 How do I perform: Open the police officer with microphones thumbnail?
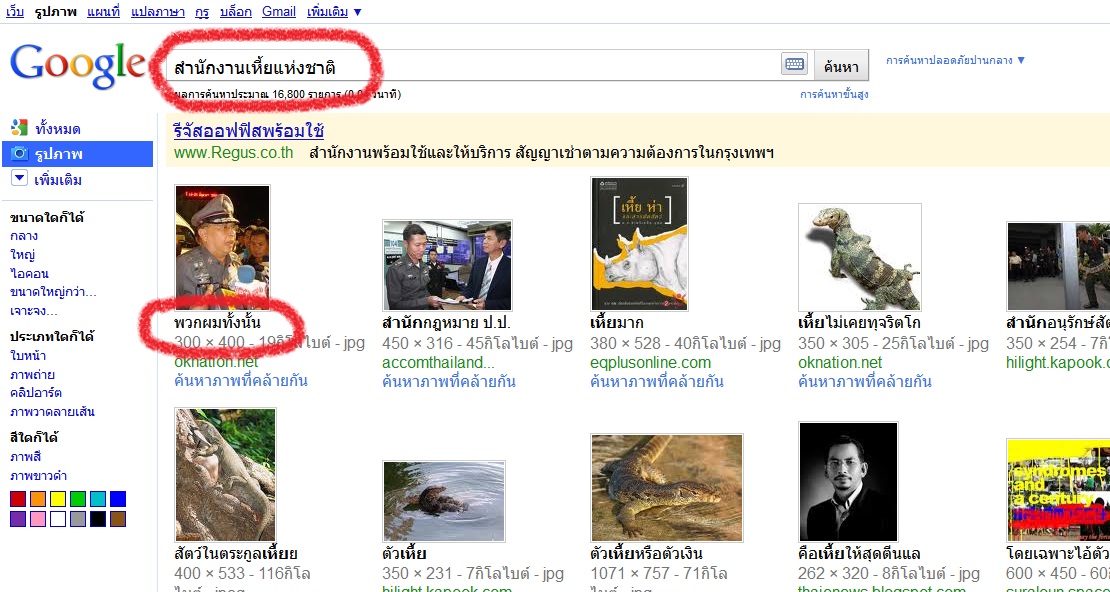[x=222, y=248]
